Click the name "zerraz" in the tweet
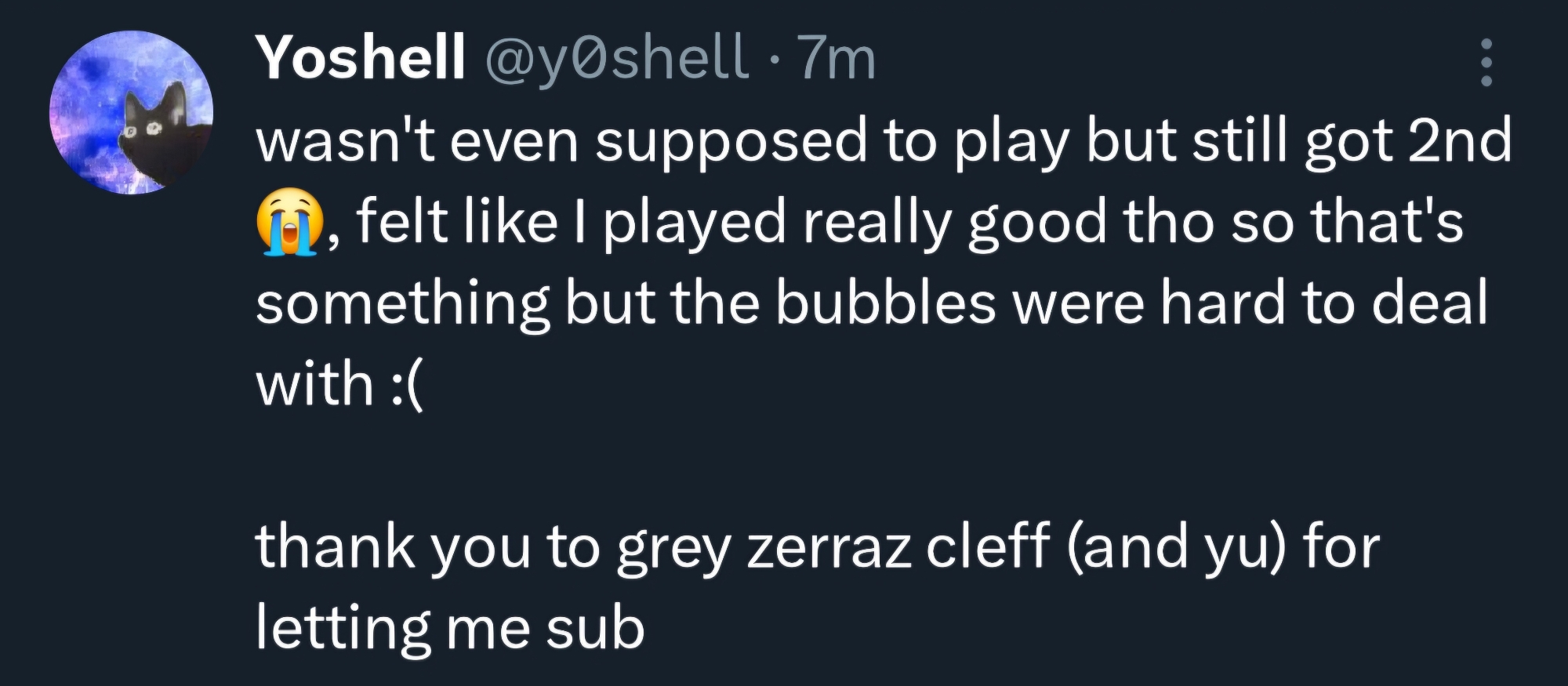Image resolution: width=1568 pixels, height=686 pixels. (x=828, y=546)
